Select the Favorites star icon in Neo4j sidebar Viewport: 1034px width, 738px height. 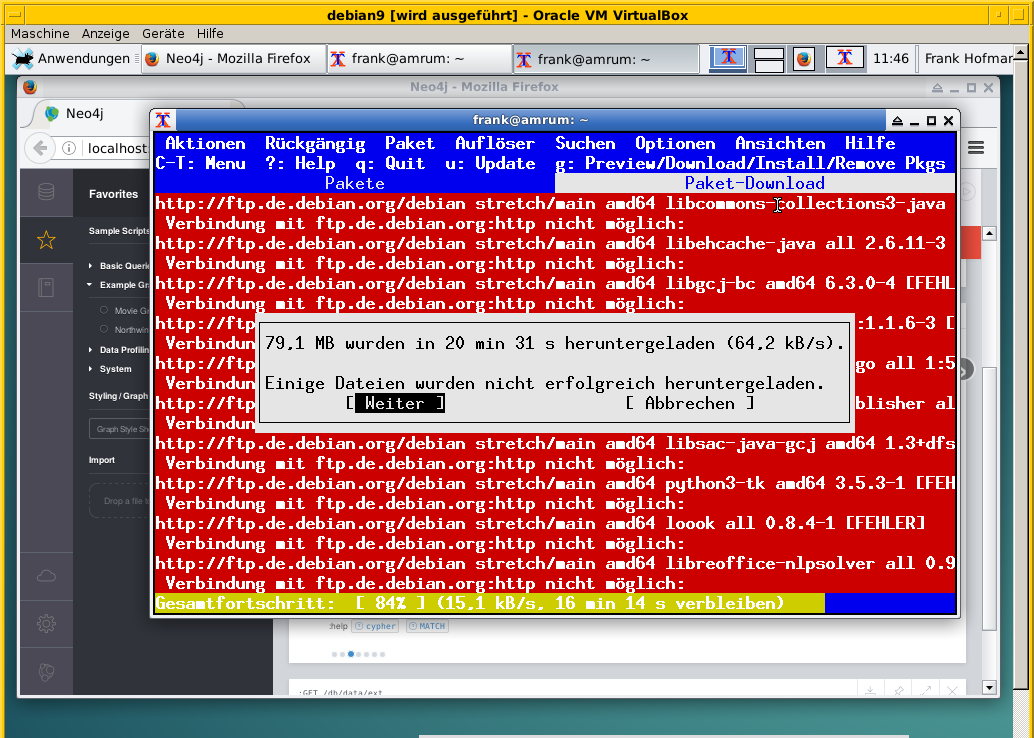[47, 240]
